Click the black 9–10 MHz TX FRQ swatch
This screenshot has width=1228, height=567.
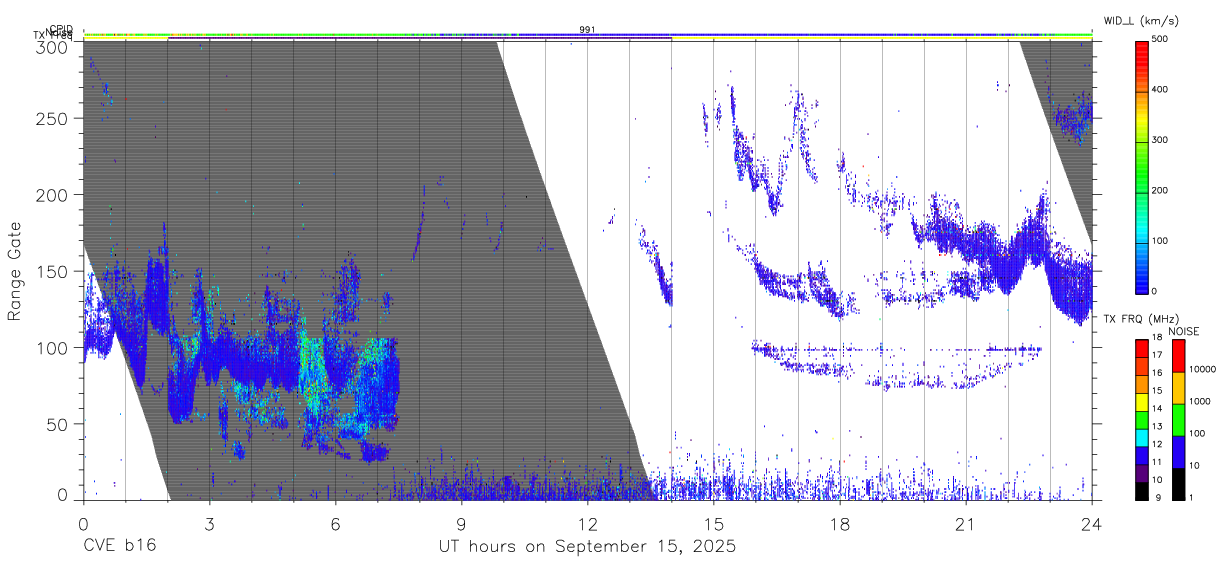click(x=1141, y=491)
